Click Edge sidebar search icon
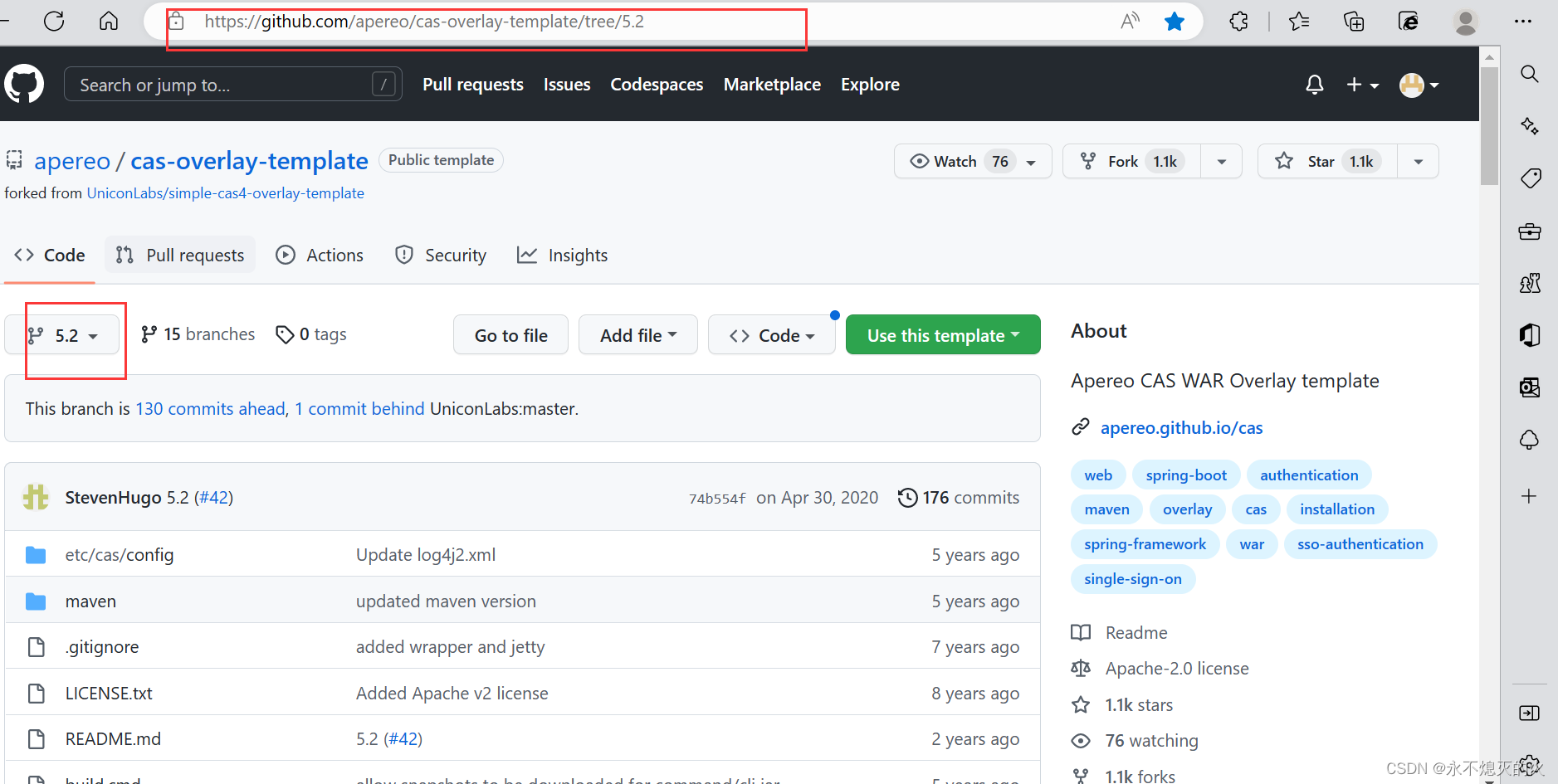The height and width of the screenshot is (784, 1558). (1529, 74)
